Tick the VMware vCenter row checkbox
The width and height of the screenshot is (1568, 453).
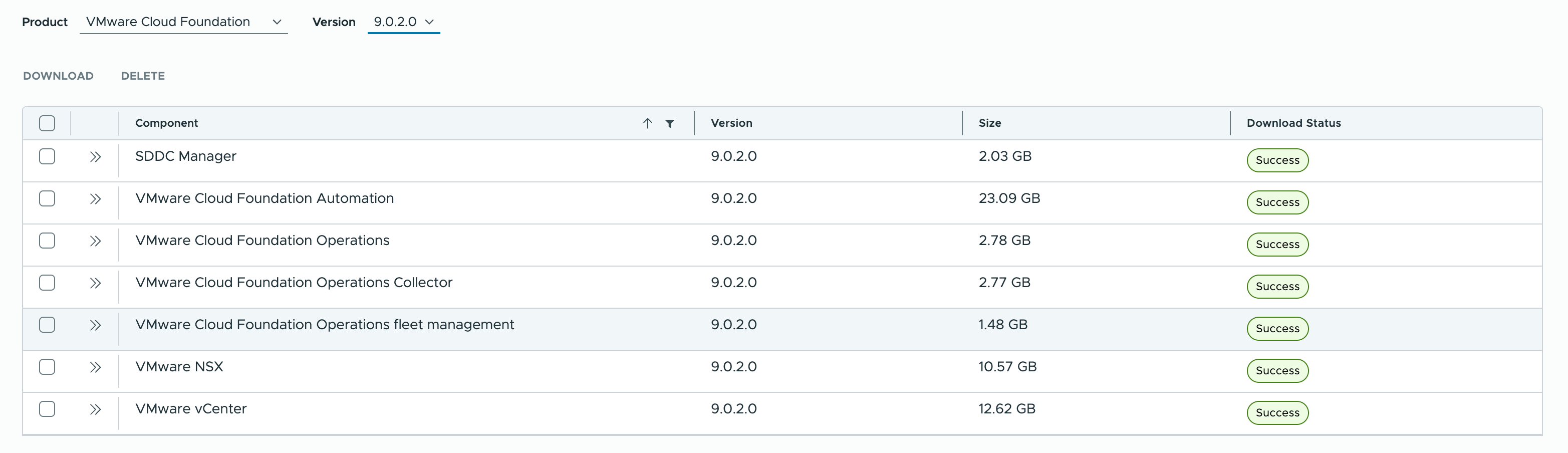47,408
